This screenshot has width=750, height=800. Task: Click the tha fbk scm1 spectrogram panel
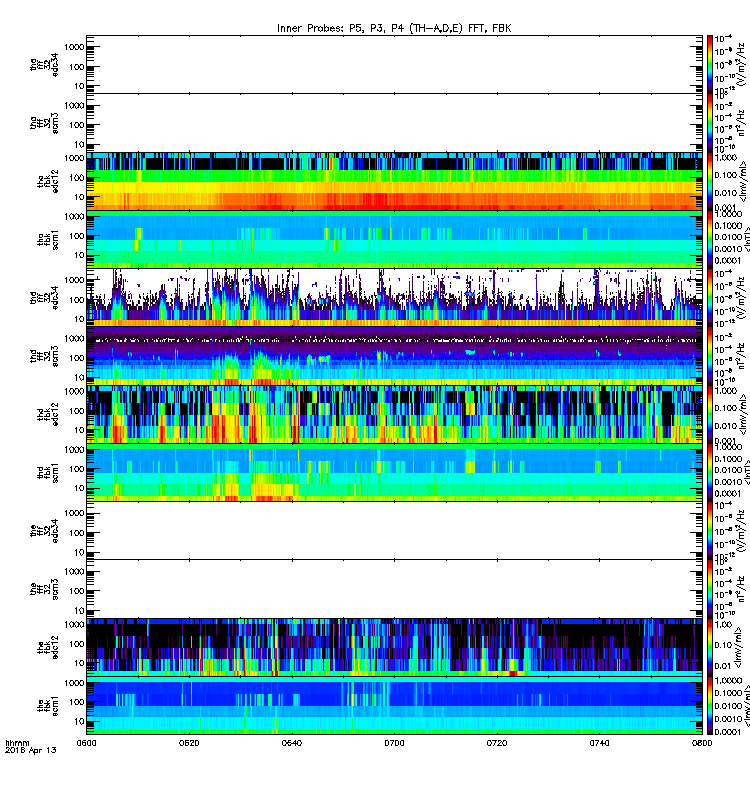tap(394, 240)
